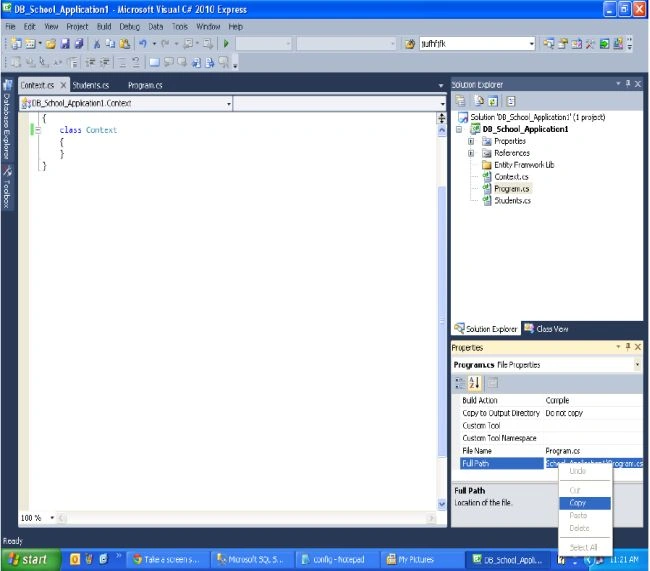Toggle the blue bookmark flag icon
The height and width of the screenshot is (571, 650).
[154, 63]
